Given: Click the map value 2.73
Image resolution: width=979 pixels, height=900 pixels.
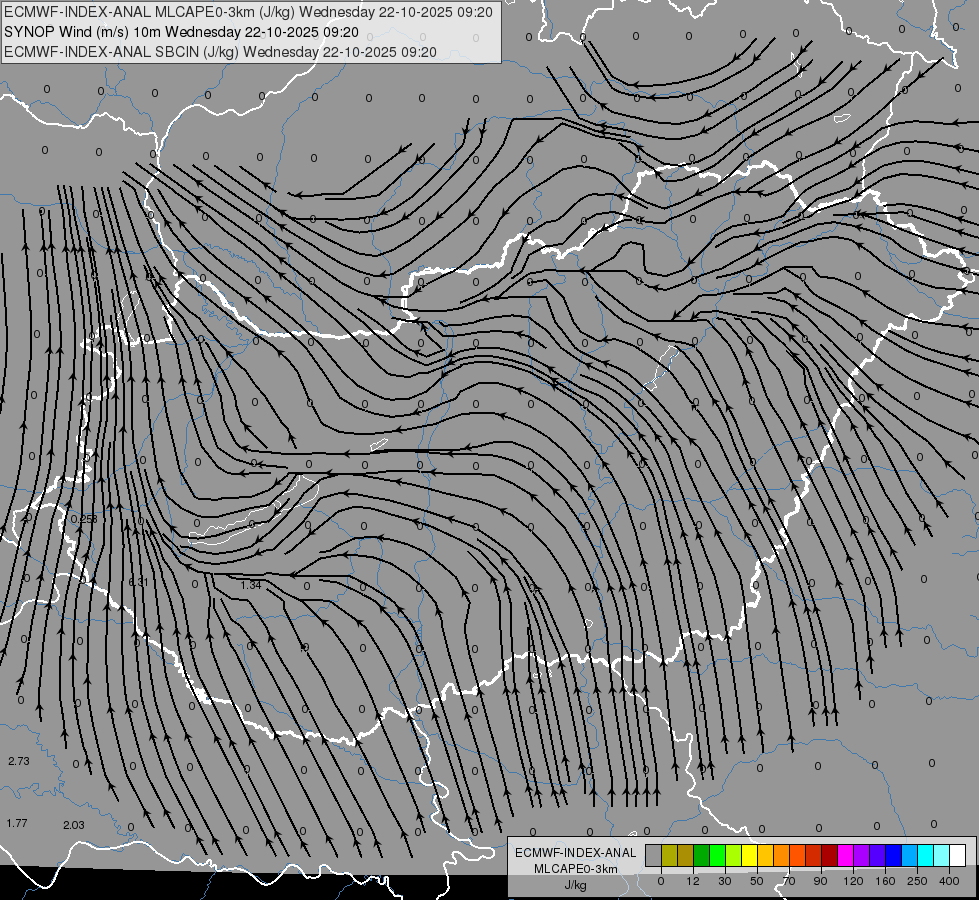Looking at the screenshot, I should tap(19, 761).
